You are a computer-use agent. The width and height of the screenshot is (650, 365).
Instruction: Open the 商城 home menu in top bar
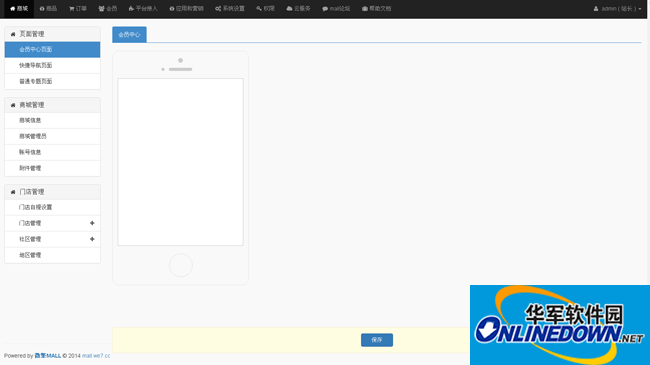pos(19,9)
